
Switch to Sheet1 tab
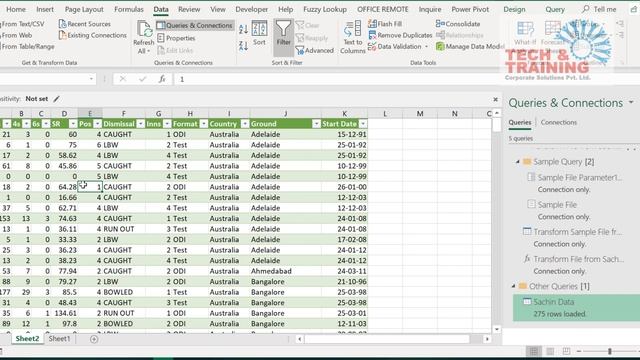[59, 338]
